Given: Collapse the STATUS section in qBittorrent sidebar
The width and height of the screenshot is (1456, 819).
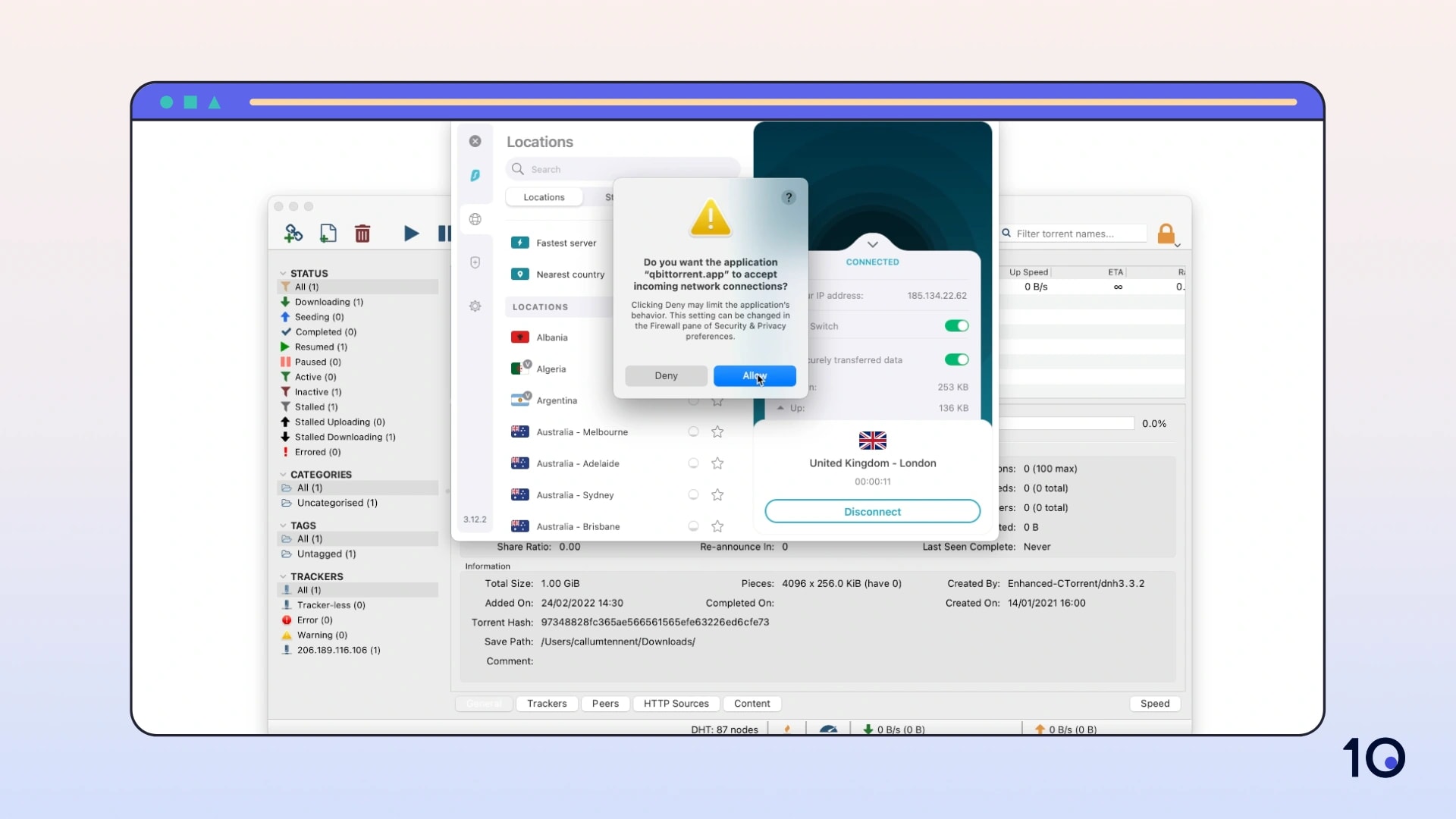Looking at the screenshot, I should tap(283, 274).
